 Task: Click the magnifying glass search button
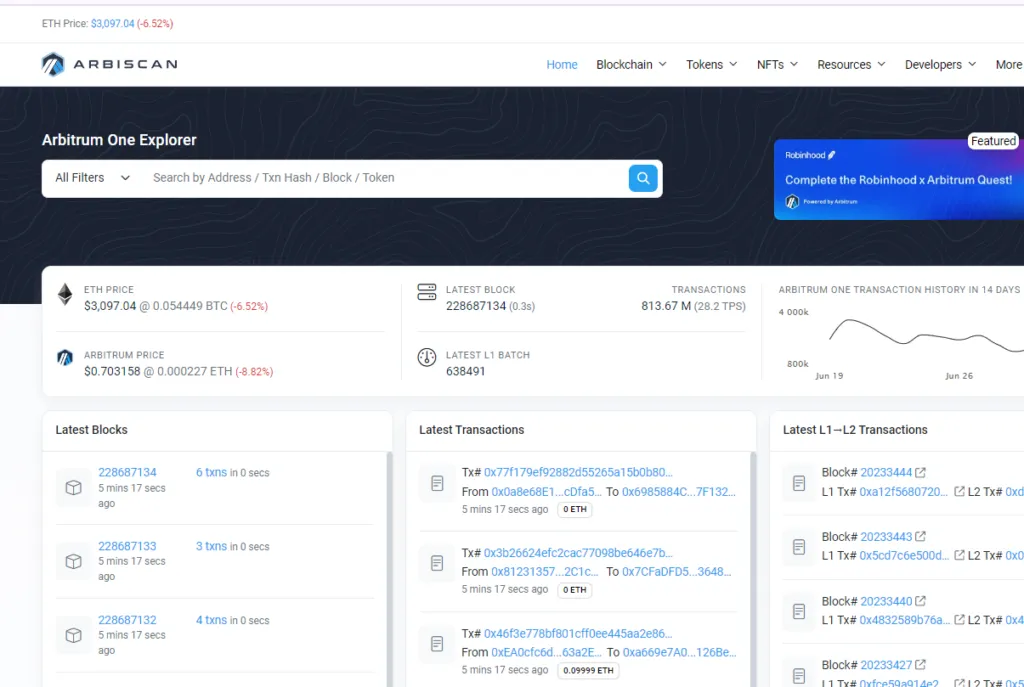(x=642, y=178)
